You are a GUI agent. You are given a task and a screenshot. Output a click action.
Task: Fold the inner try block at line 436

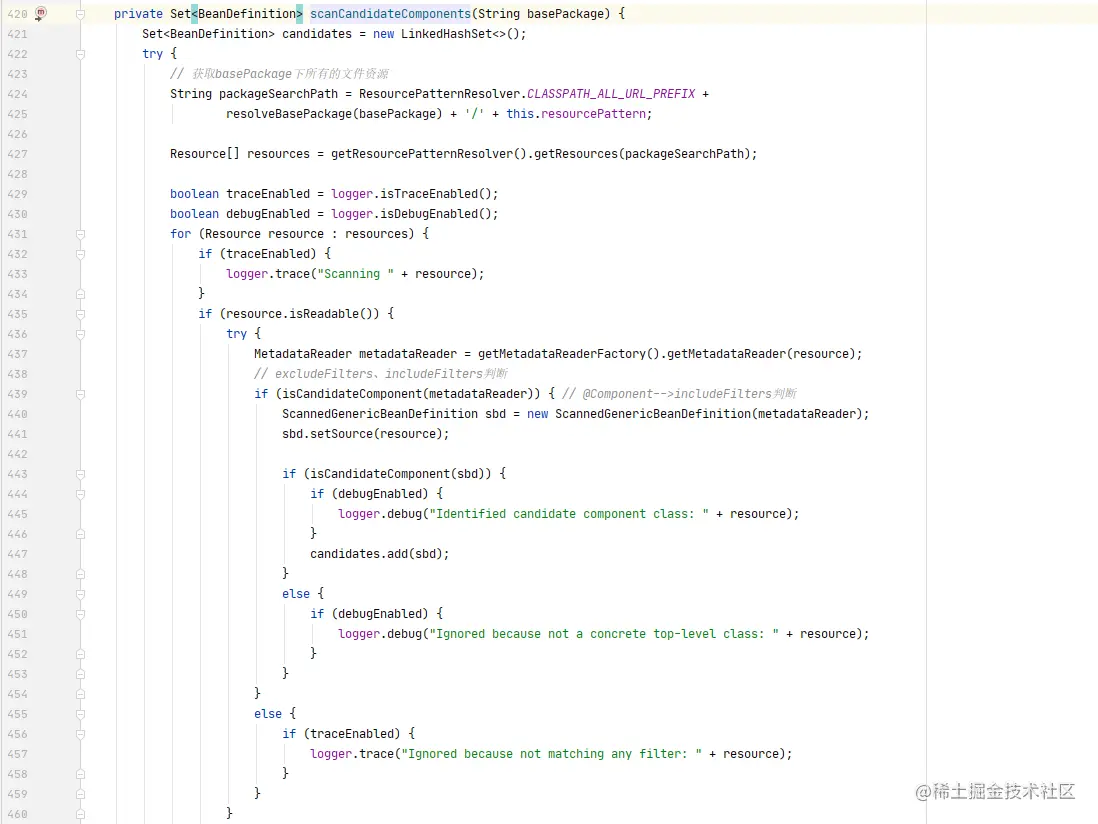(81, 334)
